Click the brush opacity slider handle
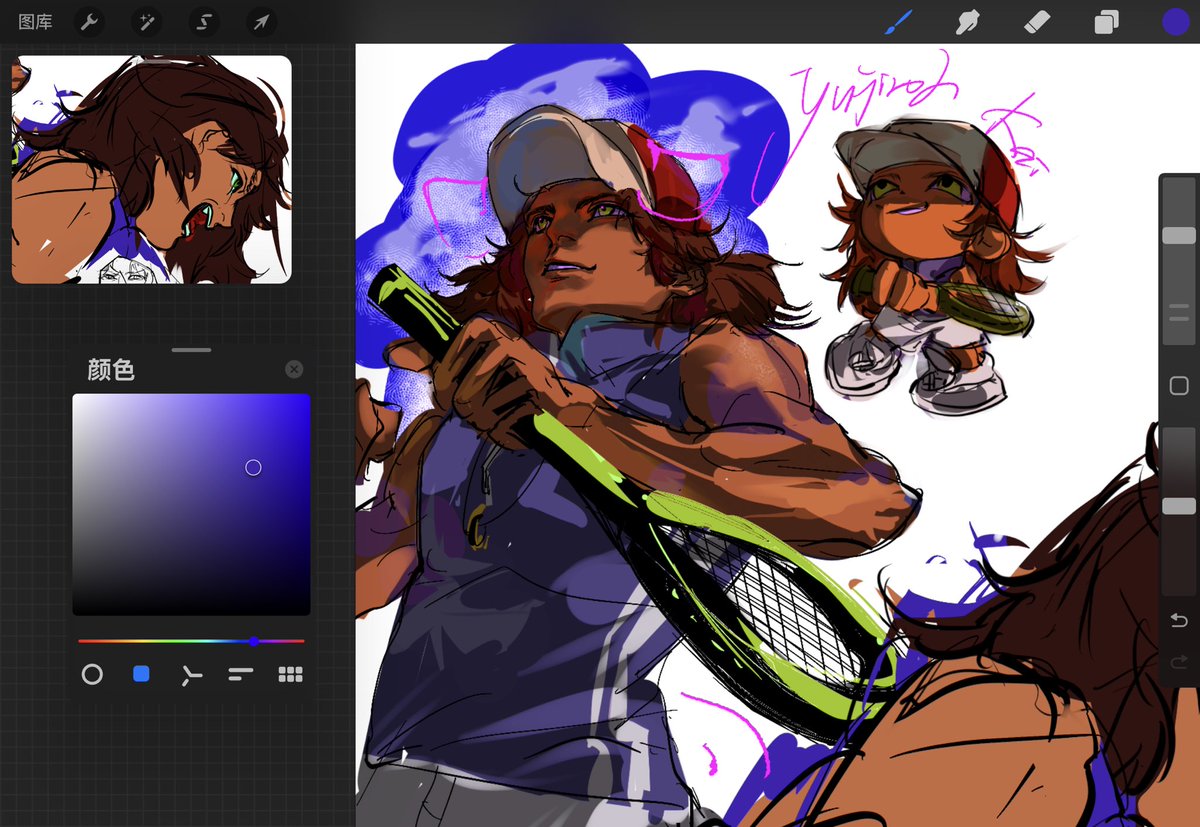Image resolution: width=1200 pixels, height=827 pixels. 1179,507
